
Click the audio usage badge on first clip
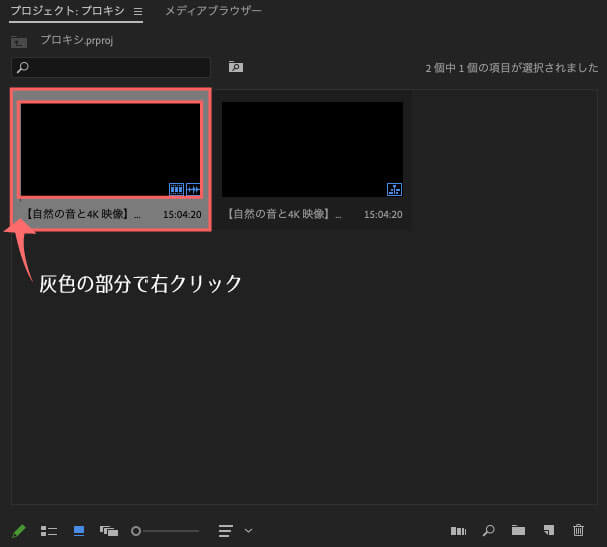193,189
